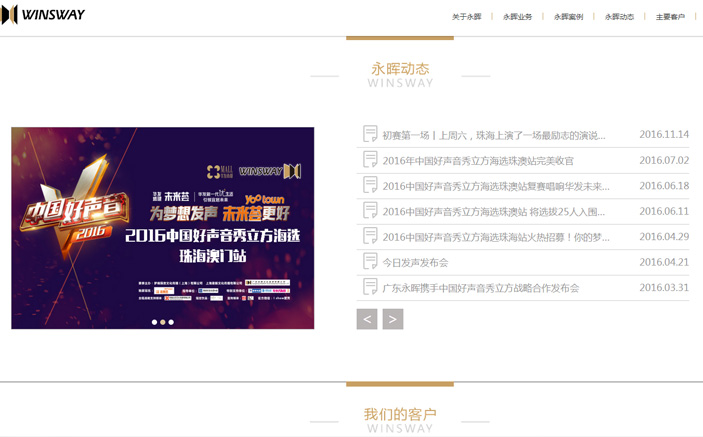Viewport: 703px width, 437px height.
Task: Open news 珠澳站 将选拔25人入围…
Action: (494, 212)
